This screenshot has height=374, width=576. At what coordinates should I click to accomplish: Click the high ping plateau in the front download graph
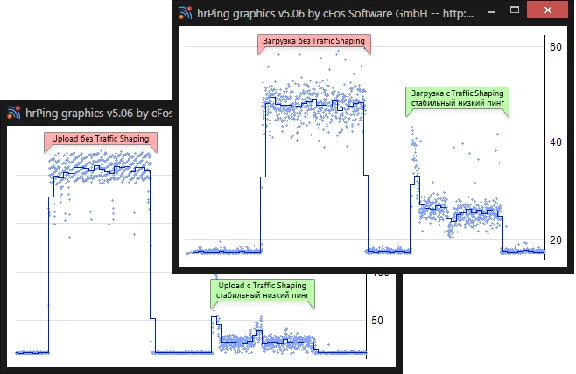tap(314, 104)
